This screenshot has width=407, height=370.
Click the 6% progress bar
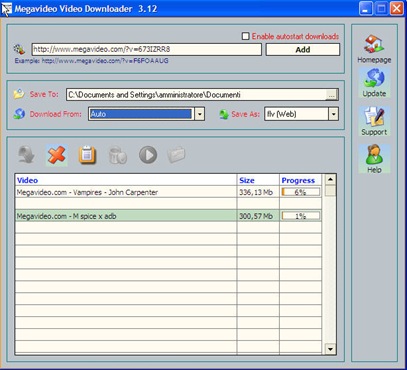301,192
